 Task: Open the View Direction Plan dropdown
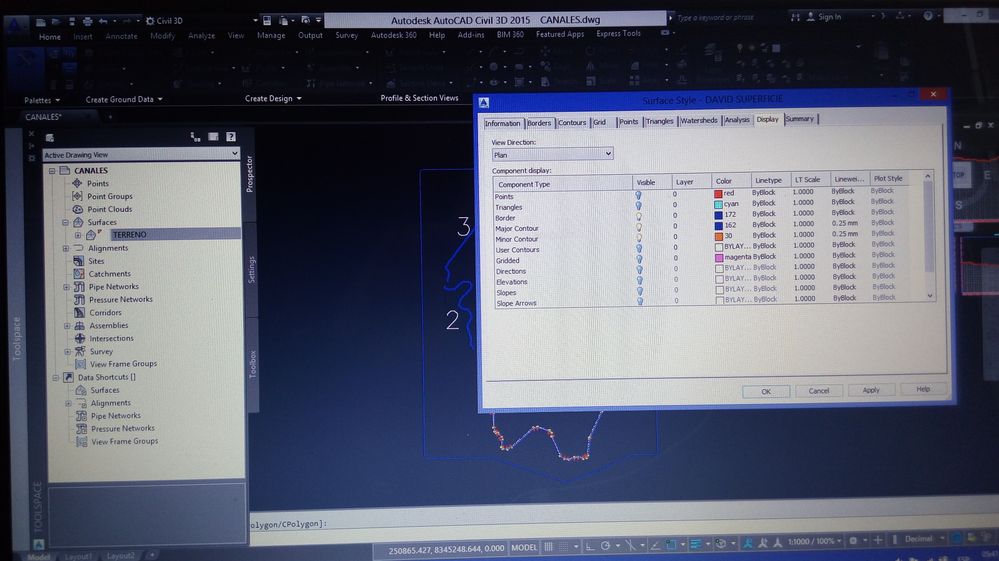[552, 154]
